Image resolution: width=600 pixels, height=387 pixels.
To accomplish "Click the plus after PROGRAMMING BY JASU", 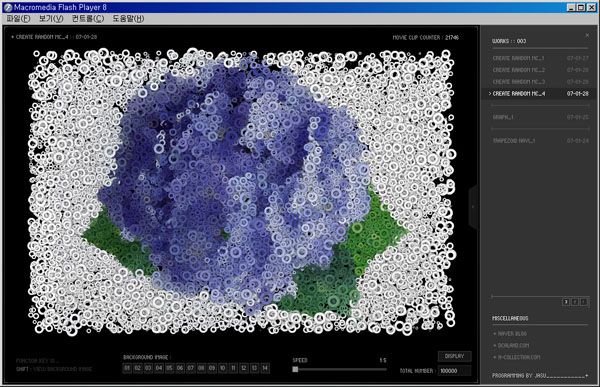I will click(587, 376).
